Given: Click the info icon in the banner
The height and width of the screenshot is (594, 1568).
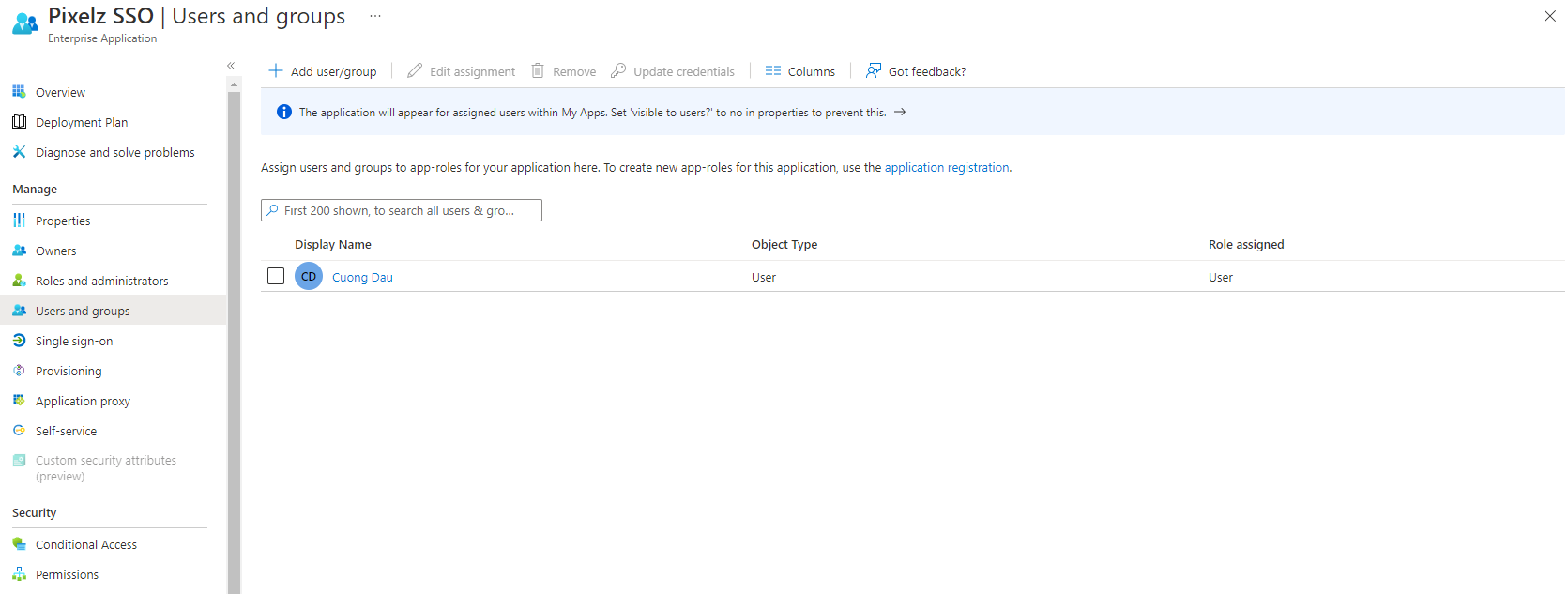Looking at the screenshot, I should (284, 112).
